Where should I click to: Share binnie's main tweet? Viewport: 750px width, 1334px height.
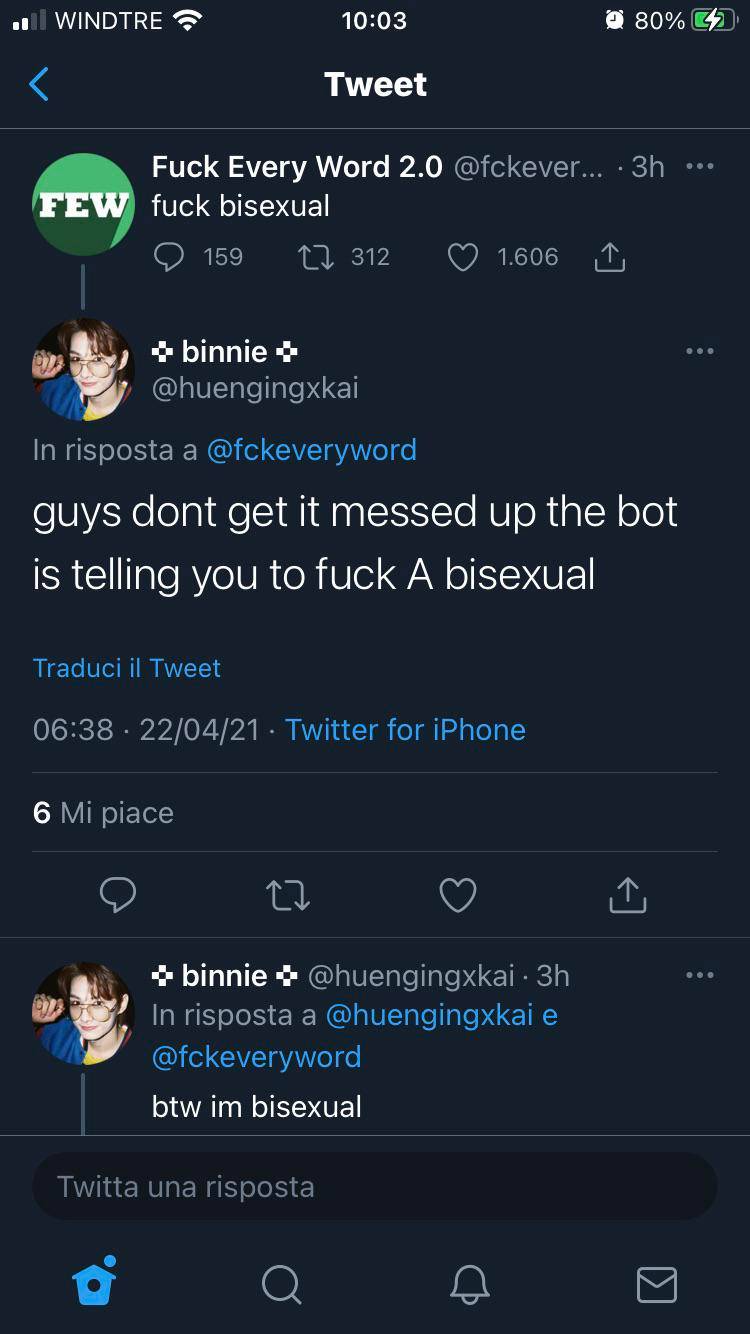(627, 894)
